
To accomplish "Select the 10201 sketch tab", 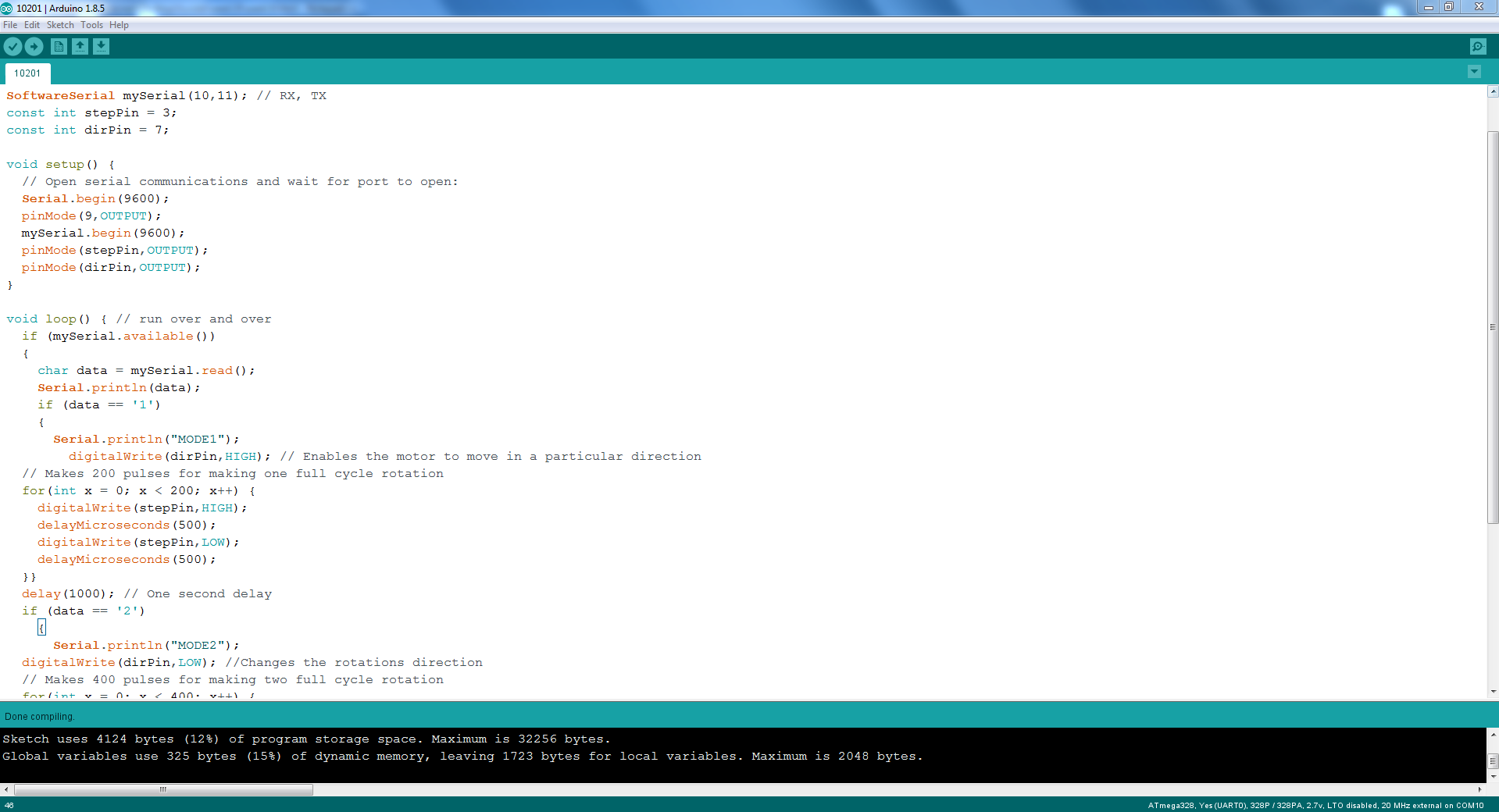I will [27, 73].
